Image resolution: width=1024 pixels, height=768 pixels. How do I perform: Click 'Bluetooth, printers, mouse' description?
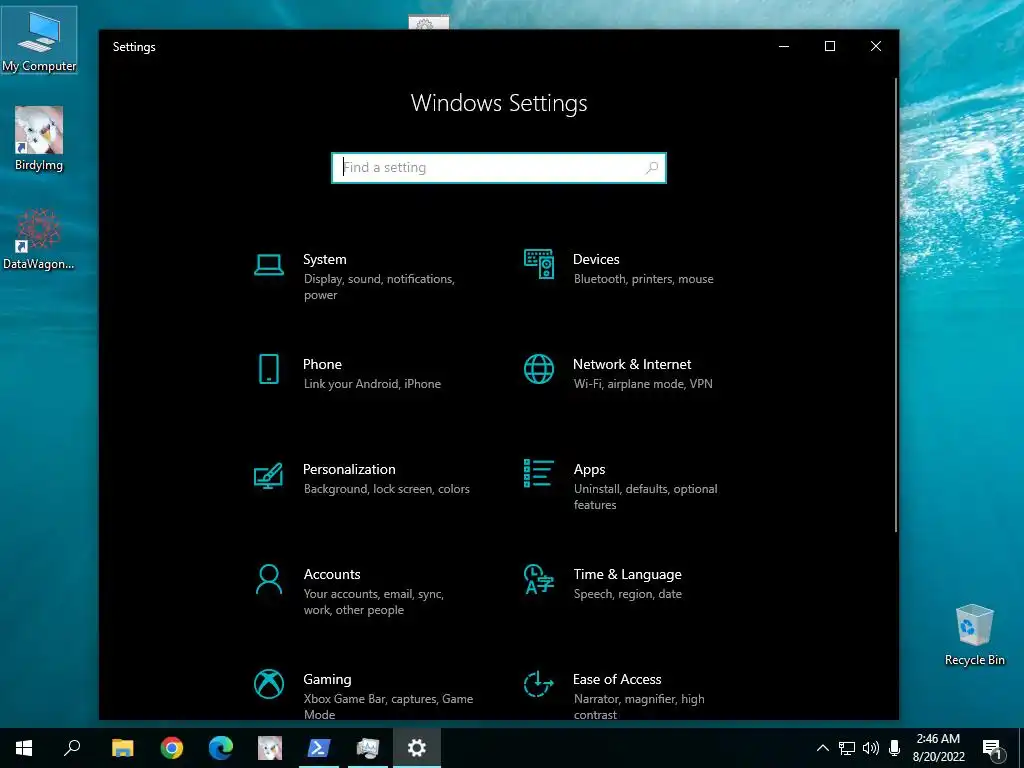pyautogui.click(x=643, y=279)
